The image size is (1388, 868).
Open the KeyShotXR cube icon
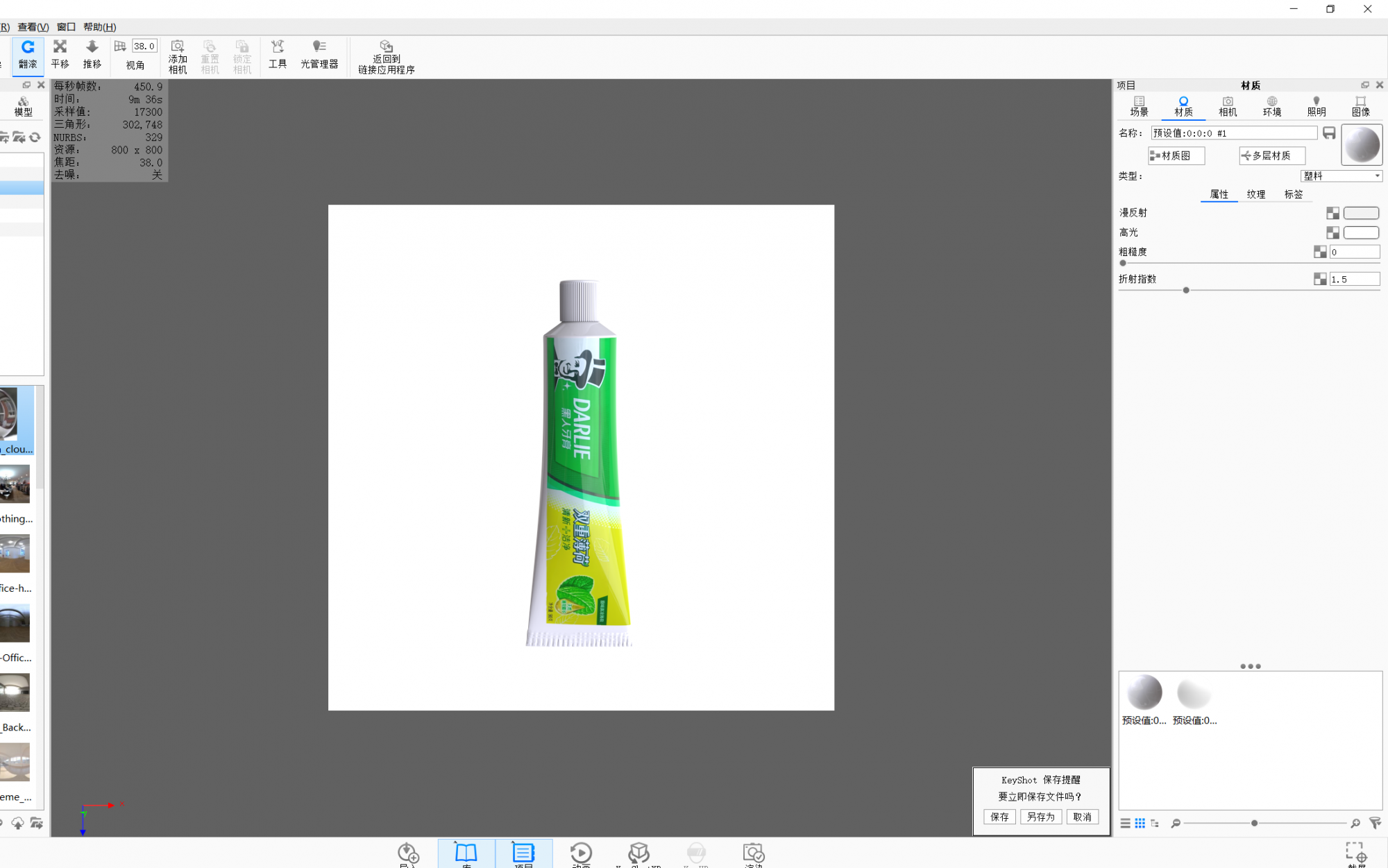[638, 853]
